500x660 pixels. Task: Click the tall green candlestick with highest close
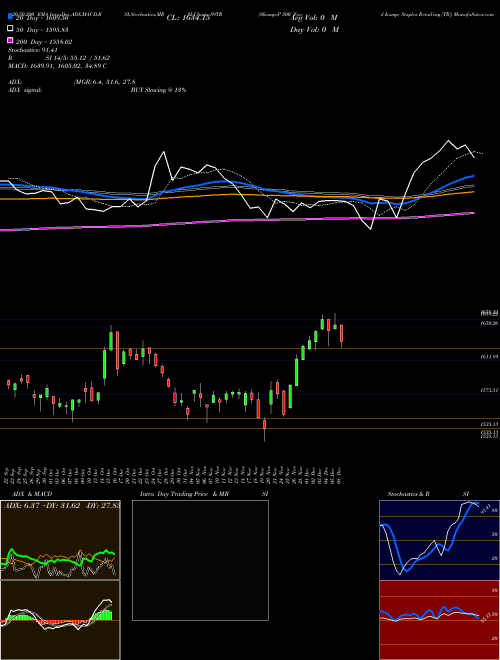pos(322,324)
